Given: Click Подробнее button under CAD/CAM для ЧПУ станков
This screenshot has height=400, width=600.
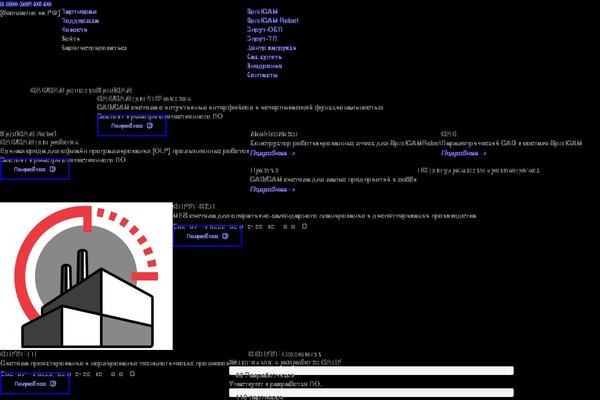Looking at the screenshot, I should click(132, 126).
